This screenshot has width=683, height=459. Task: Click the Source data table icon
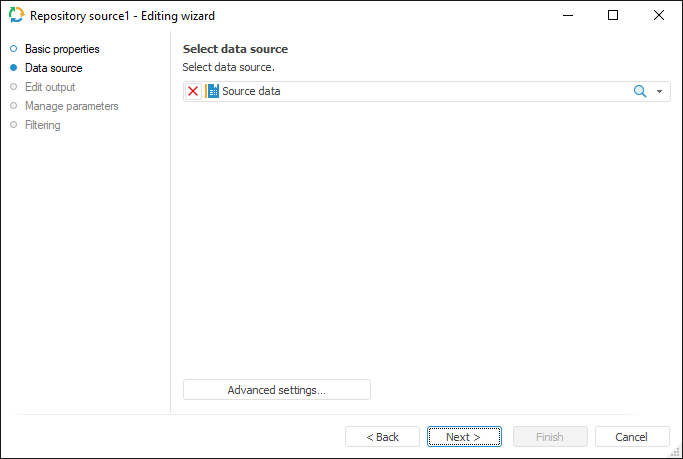tap(213, 91)
